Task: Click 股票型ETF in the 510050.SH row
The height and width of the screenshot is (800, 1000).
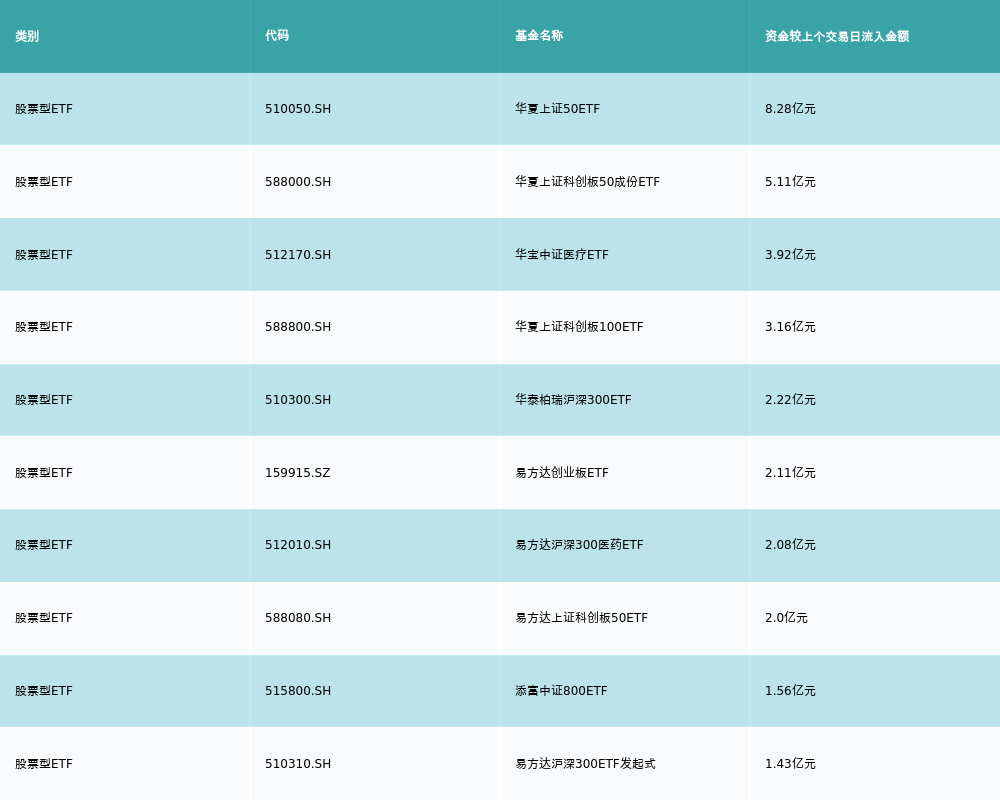Action: point(44,109)
